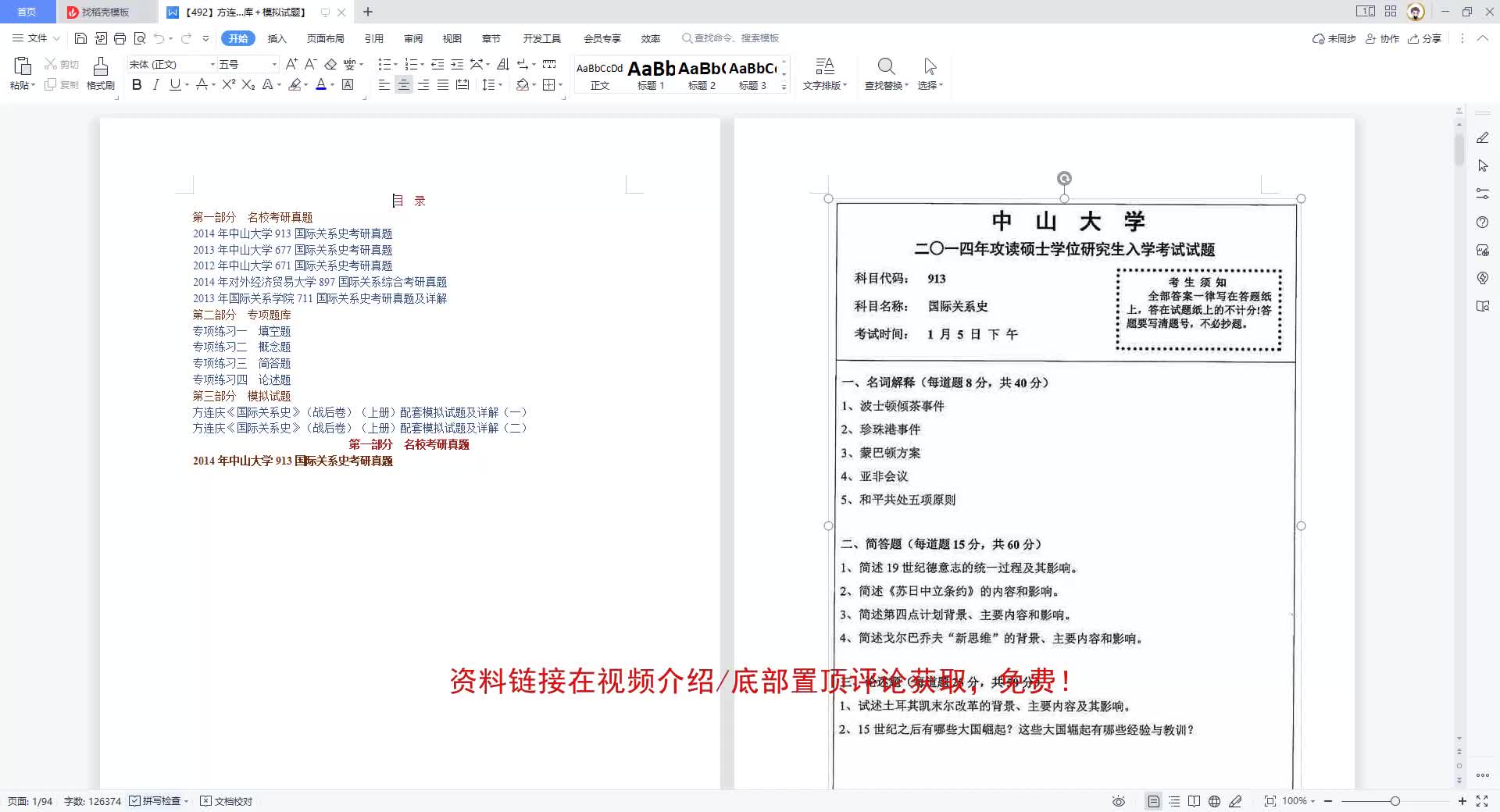The height and width of the screenshot is (812, 1500).
Task: Click the pen icon at top of right sidebar
Action: click(x=1483, y=137)
